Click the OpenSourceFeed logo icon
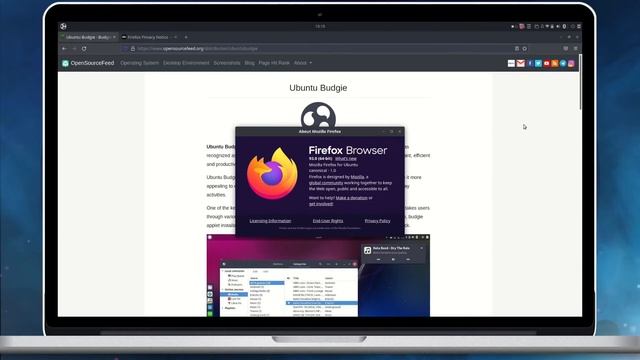This screenshot has width=640, height=360. click(x=65, y=63)
